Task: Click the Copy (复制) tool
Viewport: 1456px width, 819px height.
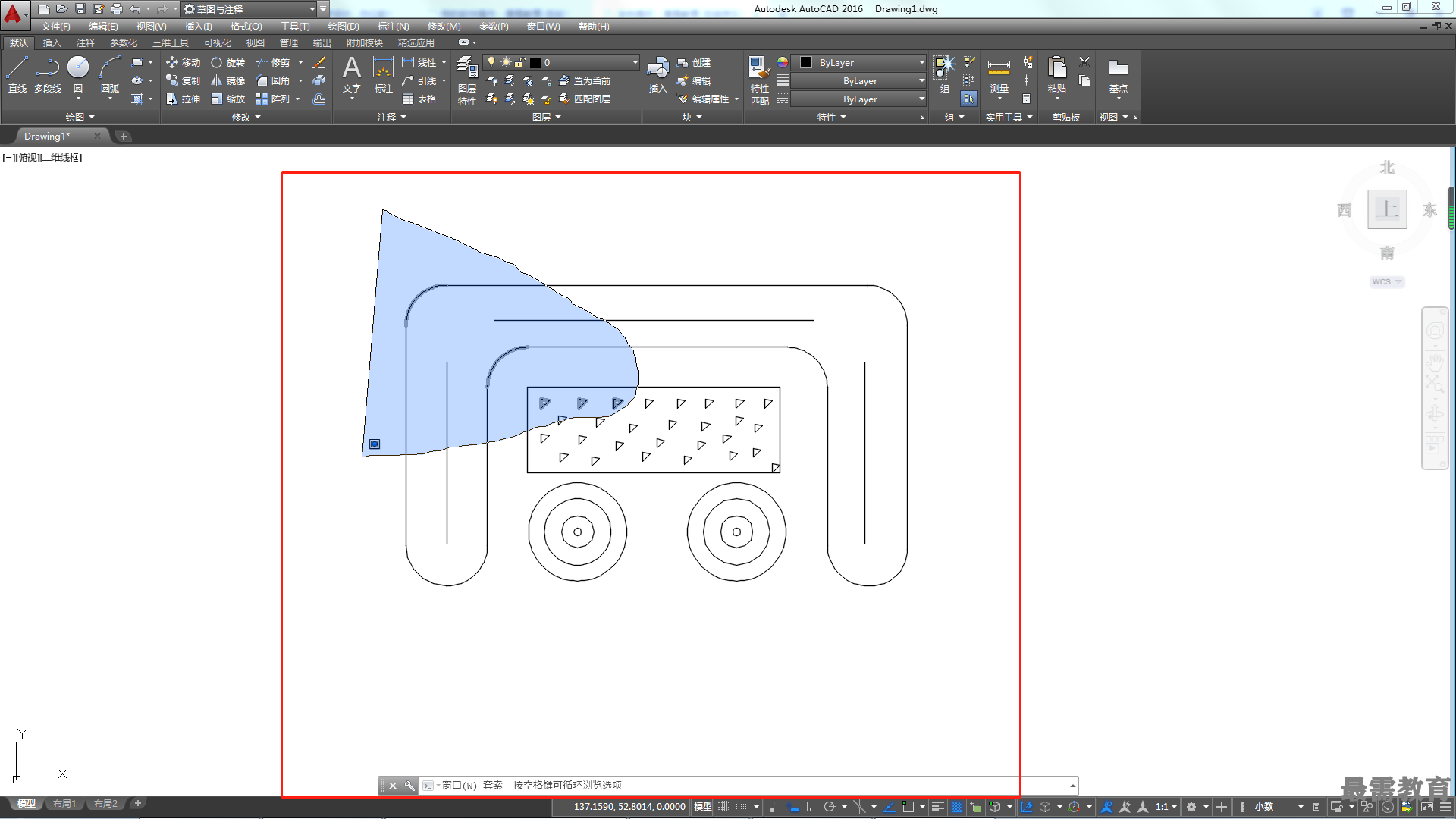Action: coord(183,80)
